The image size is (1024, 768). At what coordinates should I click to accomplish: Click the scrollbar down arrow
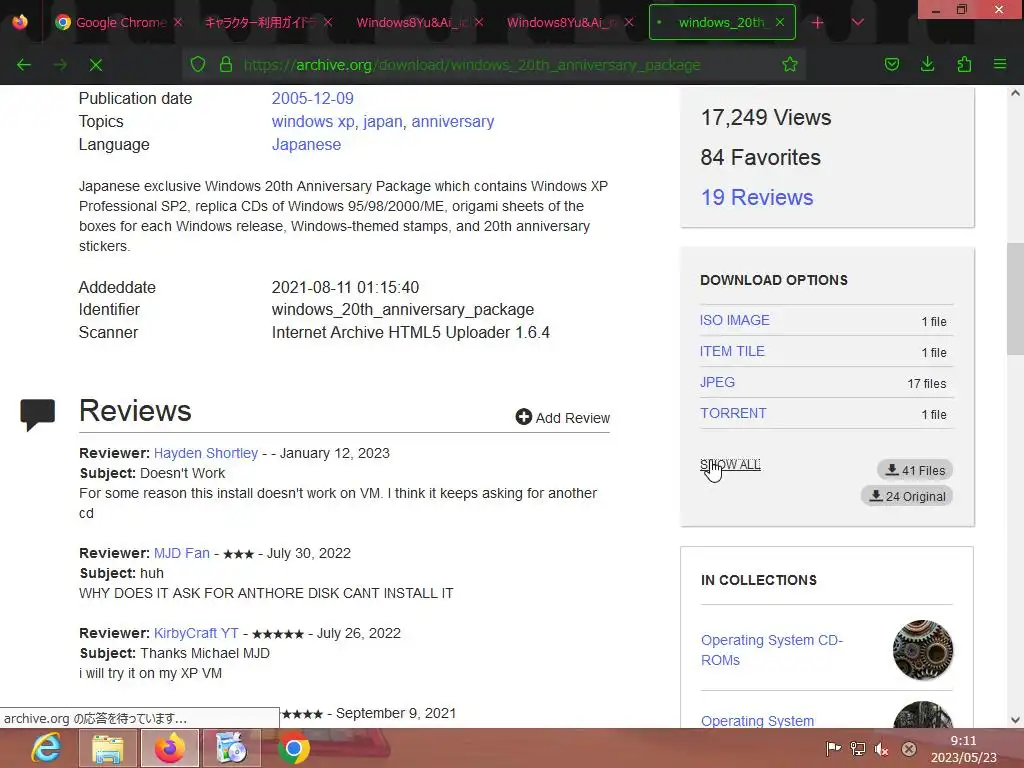coord(1015,720)
